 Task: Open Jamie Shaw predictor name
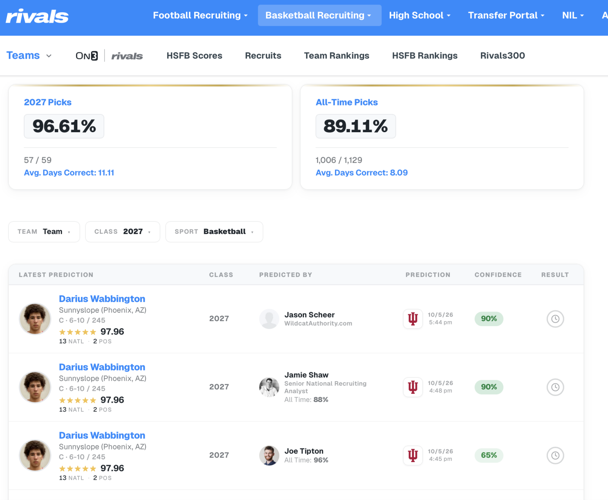click(306, 375)
